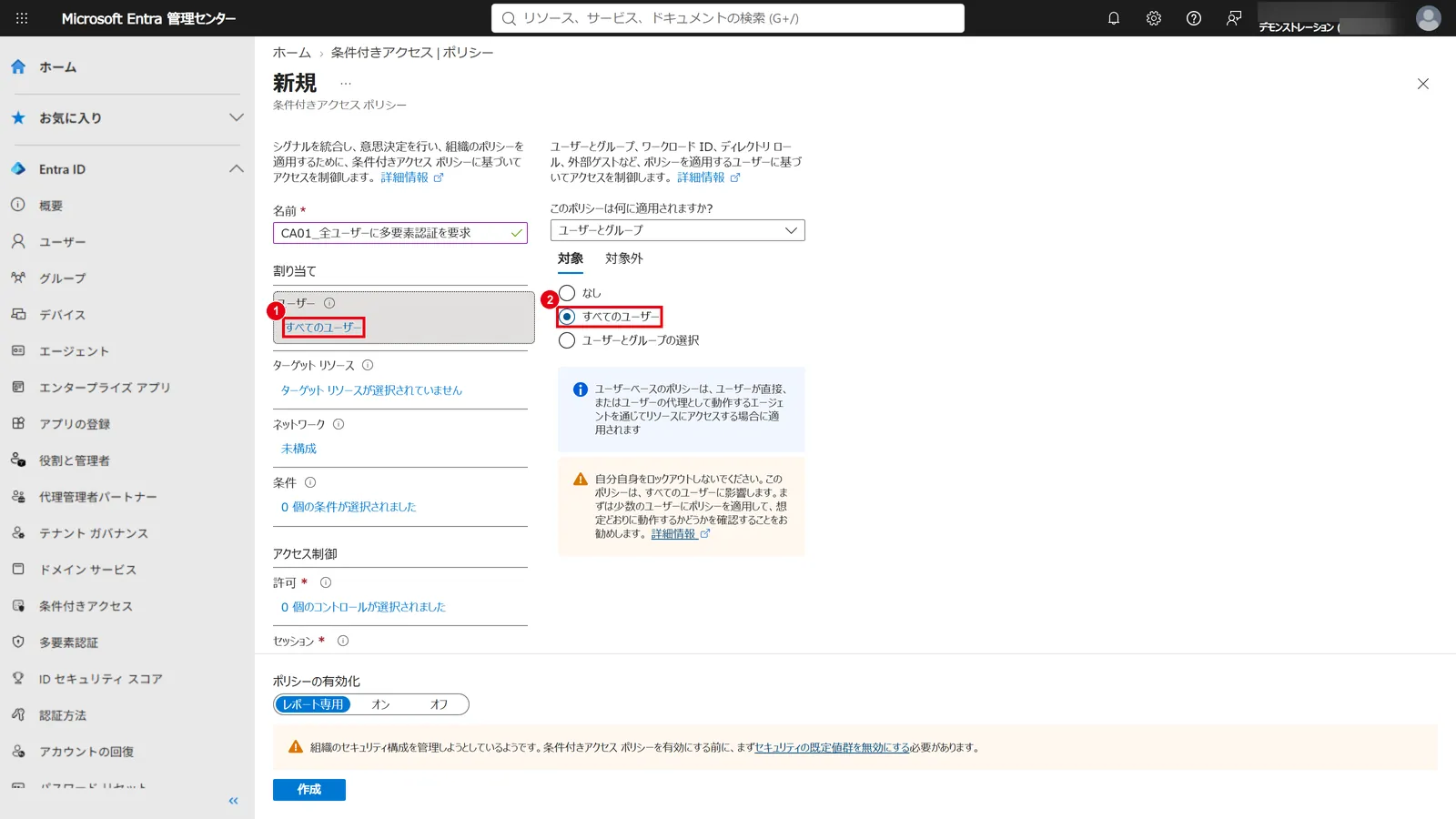This screenshot has width=1456, height=819.
Task: Expand the お気に入り sidebar section
Action: [x=237, y=117]
